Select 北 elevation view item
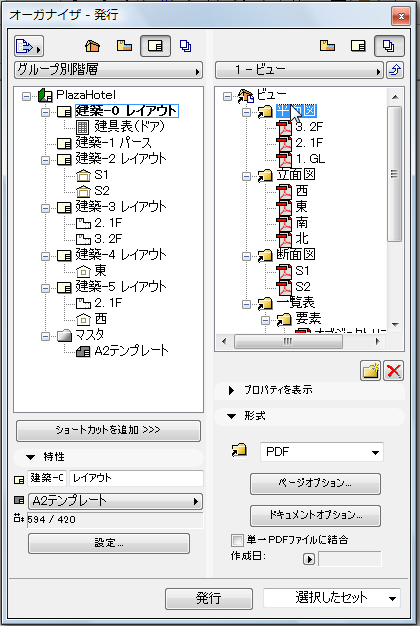420x626 pixels. [301, 239]
